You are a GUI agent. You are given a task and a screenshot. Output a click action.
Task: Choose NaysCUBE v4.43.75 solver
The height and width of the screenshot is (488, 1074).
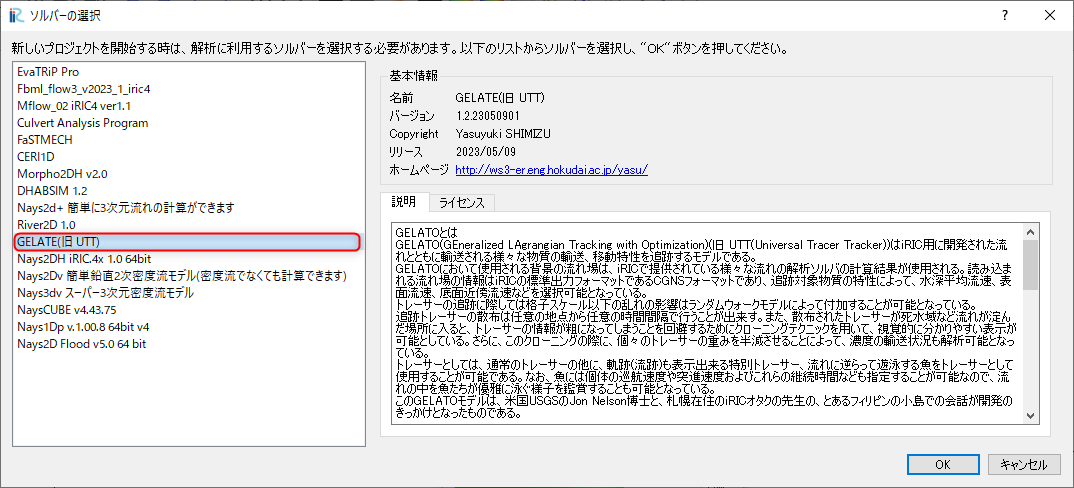click(188, 310)
